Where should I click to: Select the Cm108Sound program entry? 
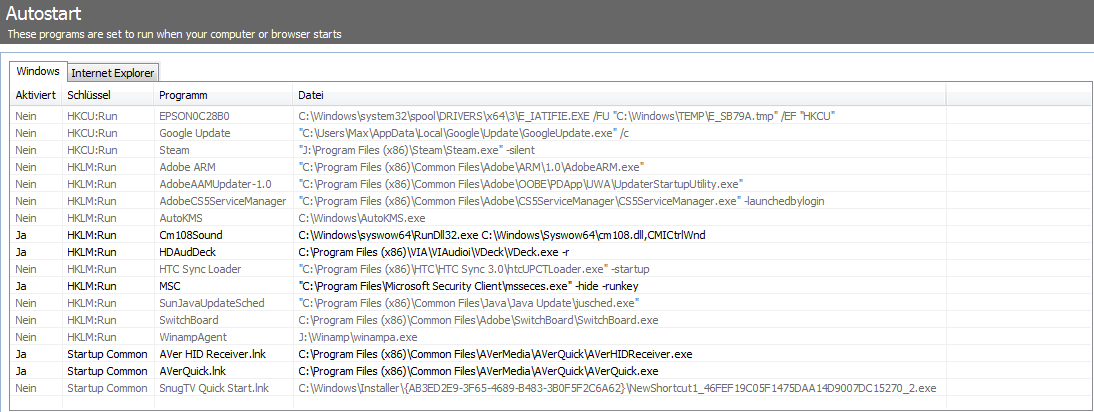click(190, 235)
